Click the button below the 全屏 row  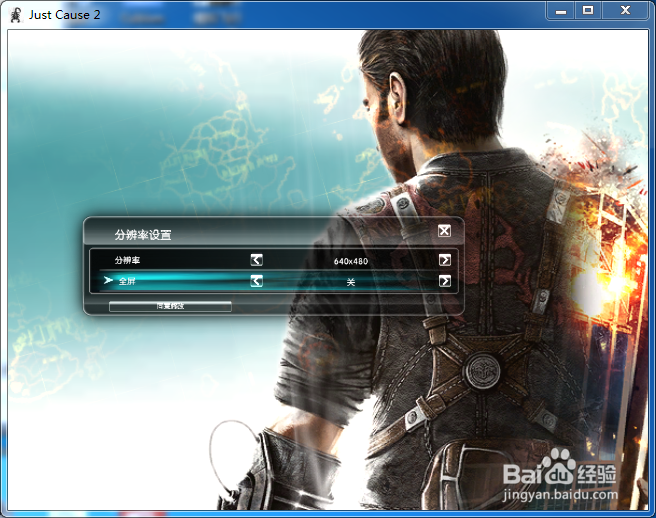170,306
